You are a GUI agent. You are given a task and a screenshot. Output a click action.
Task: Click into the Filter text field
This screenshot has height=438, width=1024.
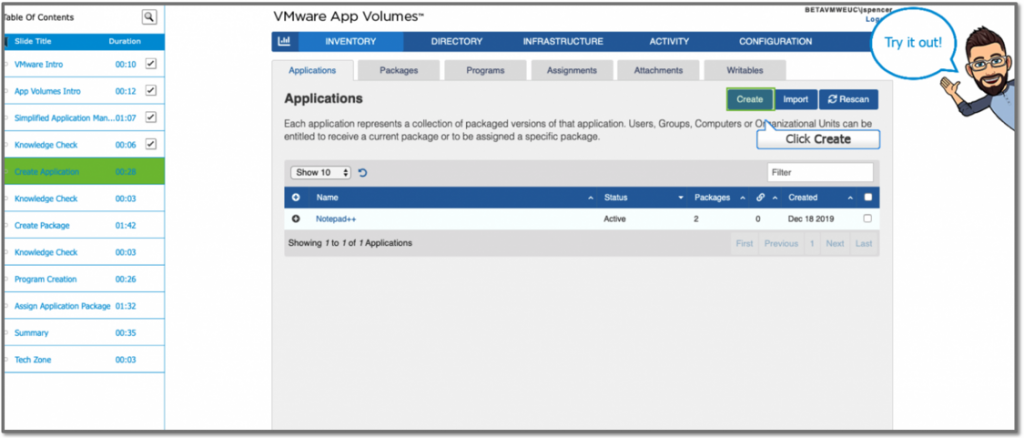pyautogui.click(x=819, y=173)
